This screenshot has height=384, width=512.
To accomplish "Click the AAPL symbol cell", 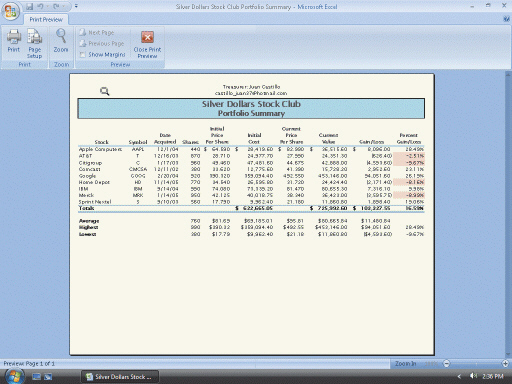I will (x=138, y=149).
